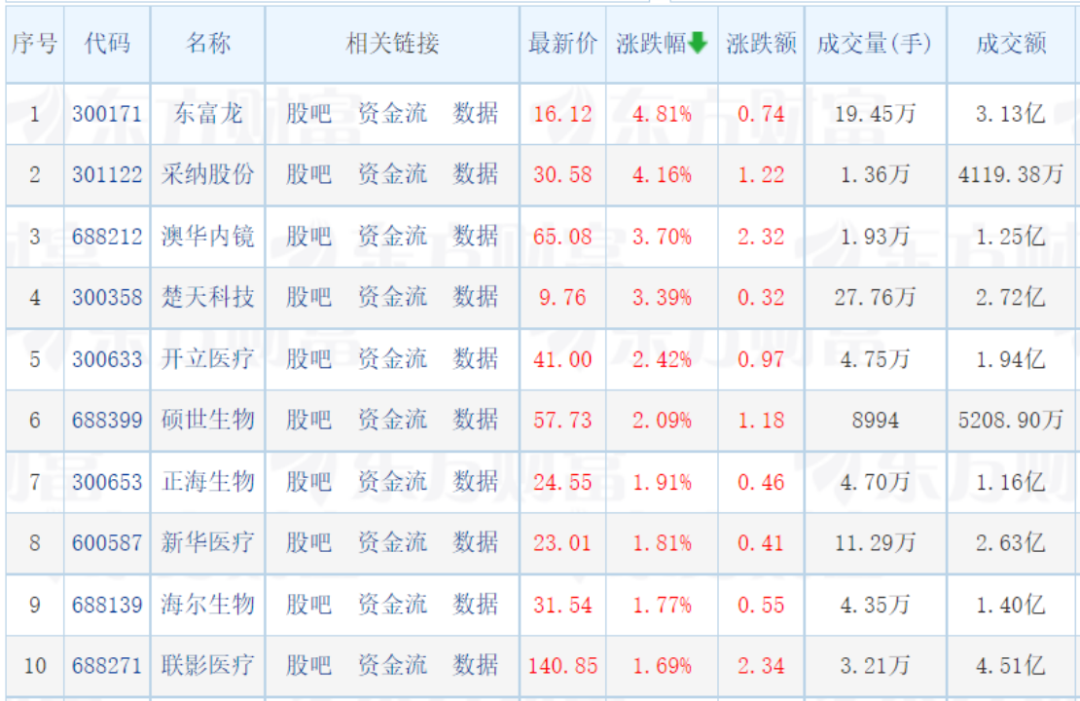This screenshot has width=1080, height=701.
Task: Open 硕世生物 stock detail page
Action: click(x=208, y=420)
